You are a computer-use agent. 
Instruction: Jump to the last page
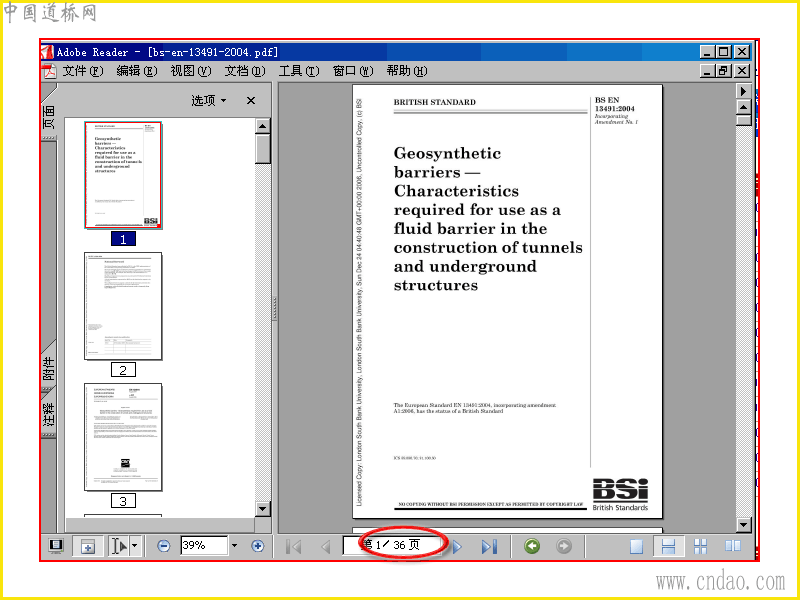click(489, 546)
